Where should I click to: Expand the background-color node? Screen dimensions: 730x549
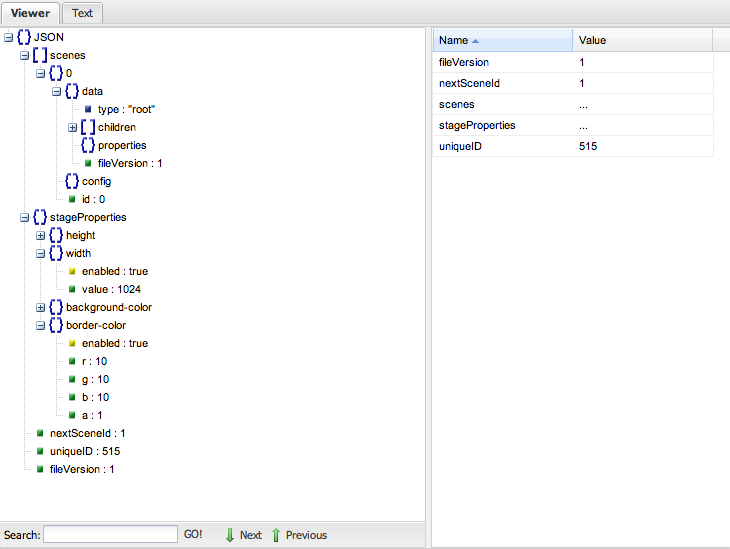(41, 308)
